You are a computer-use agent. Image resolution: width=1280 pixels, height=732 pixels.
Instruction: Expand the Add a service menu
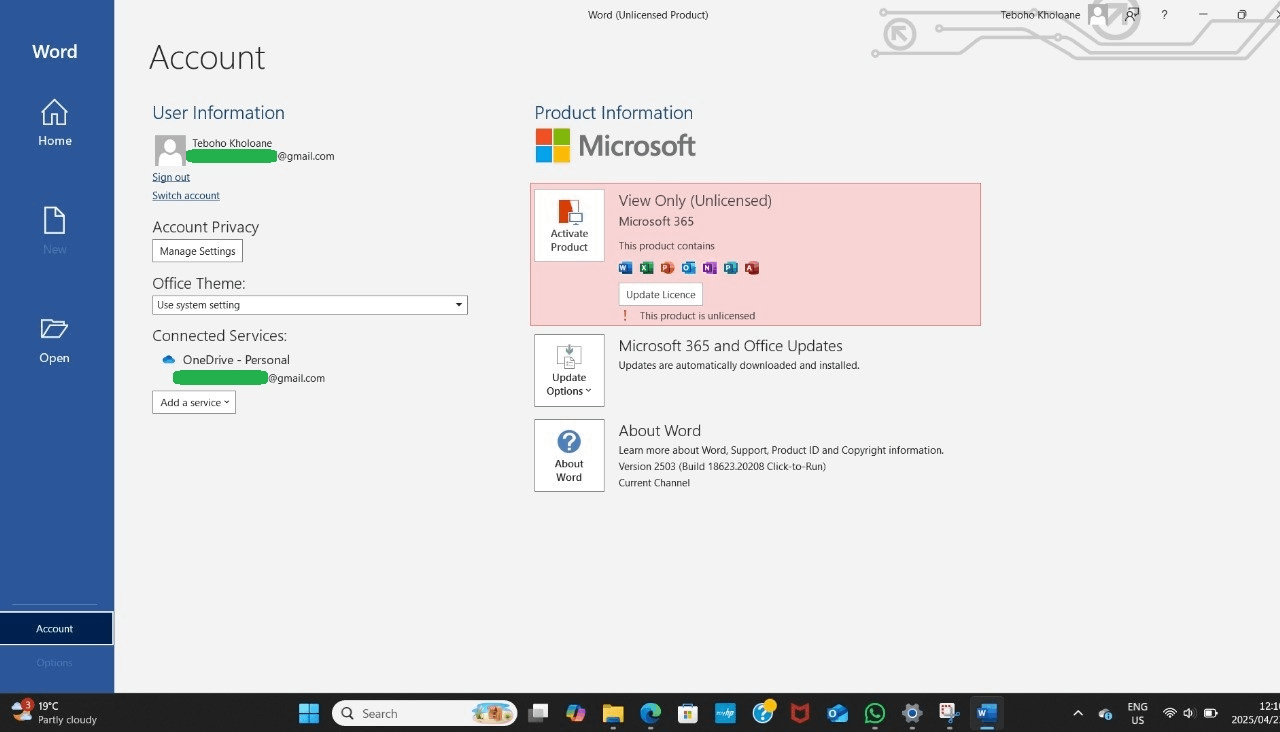click(x=194, y=402)
